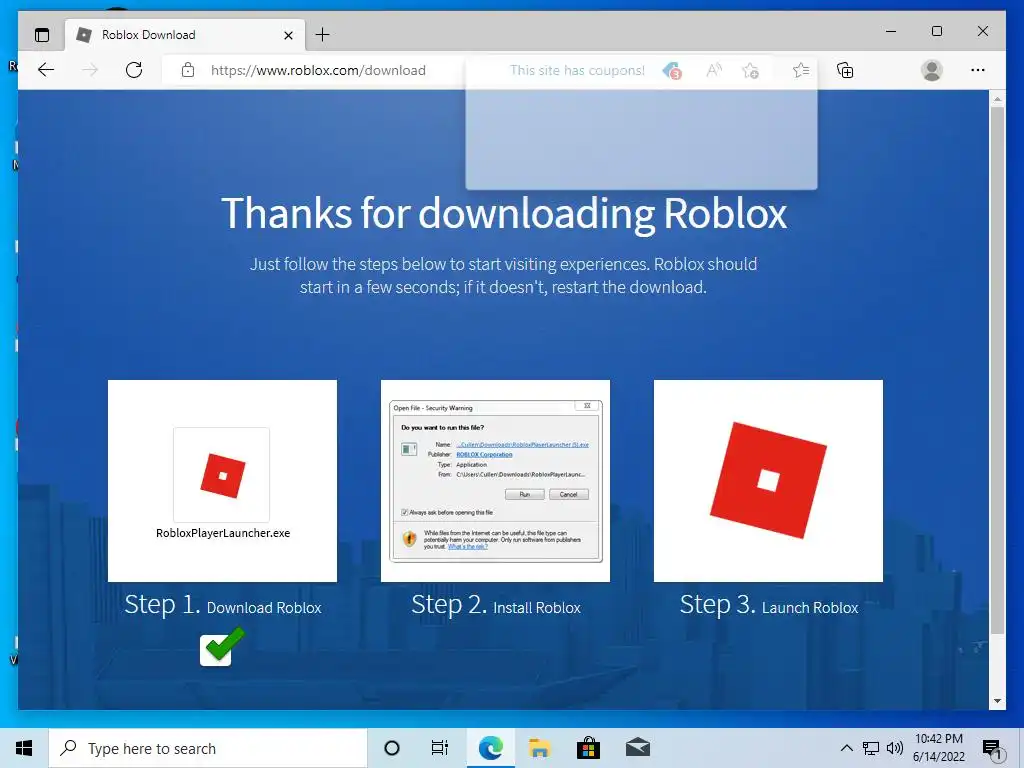Go back to the previous page
The image size is (1024, 768).
(x=46, y=70)
